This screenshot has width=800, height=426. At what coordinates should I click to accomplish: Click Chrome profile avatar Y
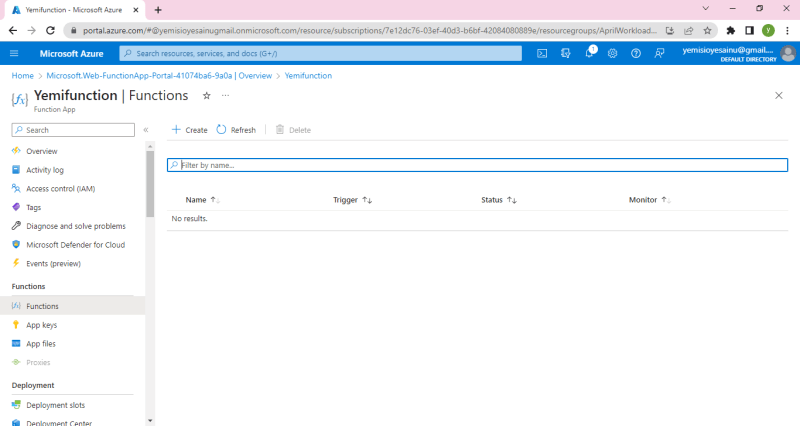click(x=768, y=31)
